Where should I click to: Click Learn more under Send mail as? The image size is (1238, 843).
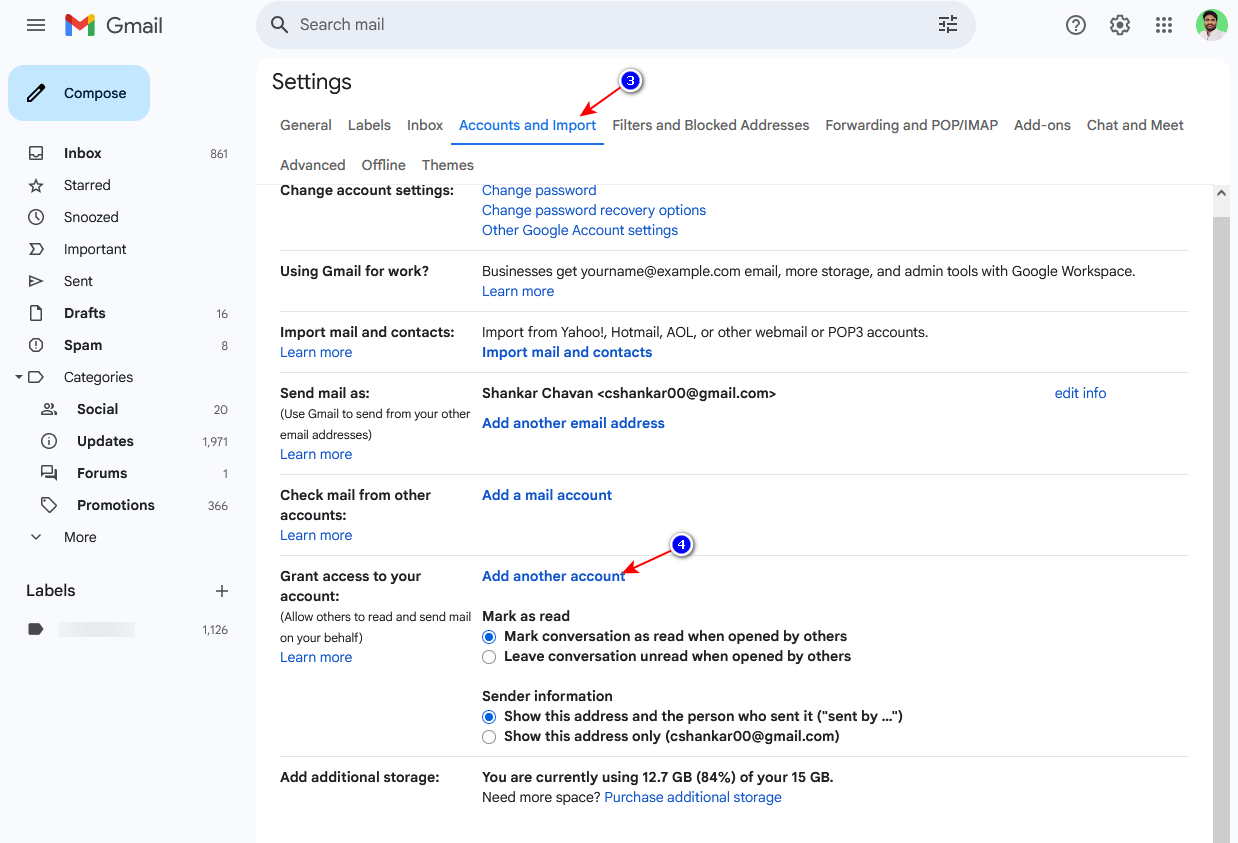pyautogui.click(x=316, y=454)
